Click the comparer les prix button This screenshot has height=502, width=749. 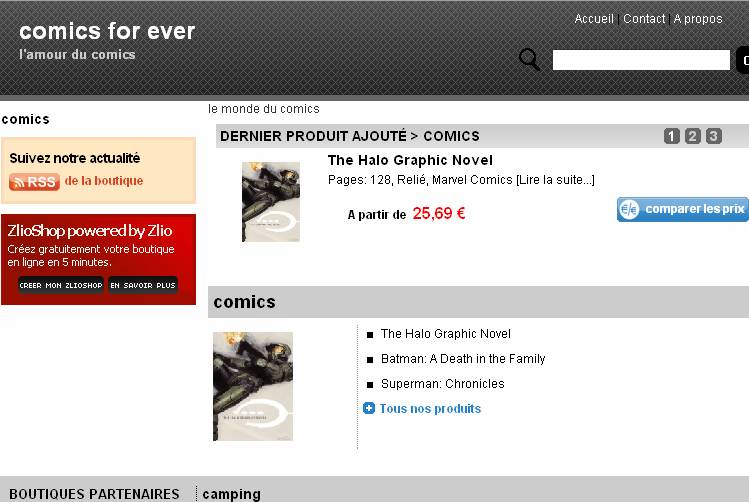tap(683, 209)
